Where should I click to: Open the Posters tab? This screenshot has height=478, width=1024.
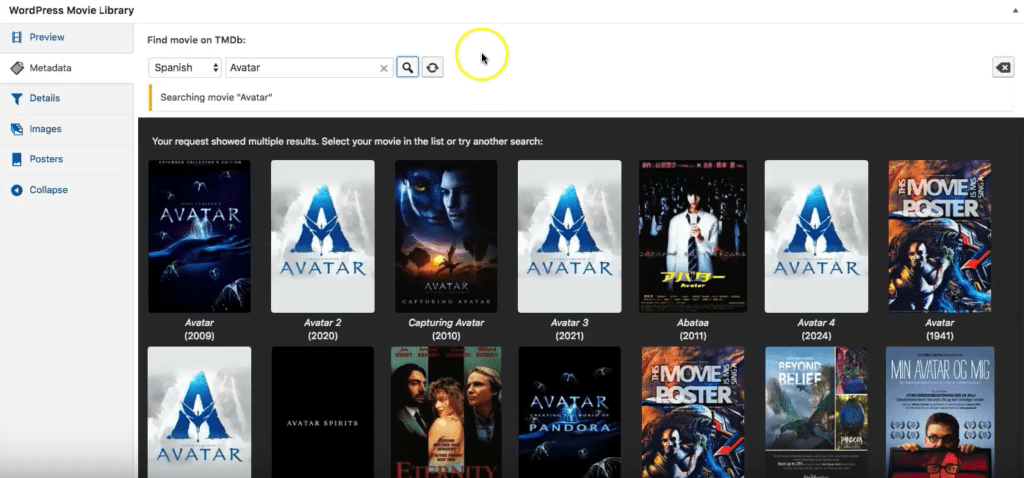pos(67,159)
